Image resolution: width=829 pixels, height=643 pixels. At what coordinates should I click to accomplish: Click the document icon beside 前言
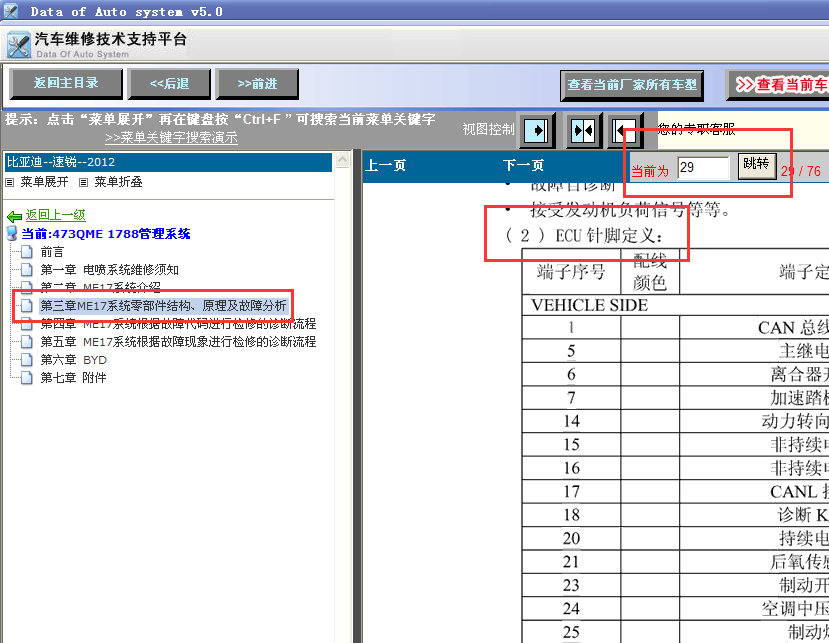[27, 252]
